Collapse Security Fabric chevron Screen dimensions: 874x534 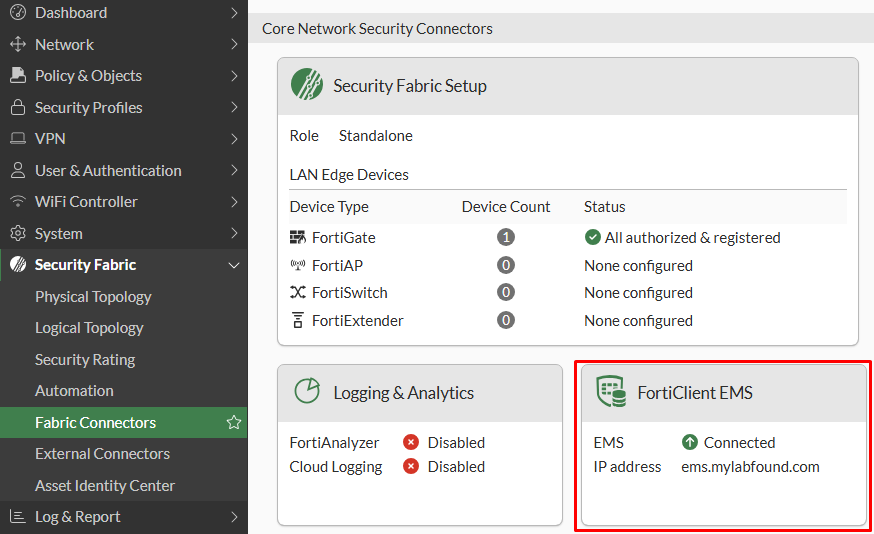[x=234, y=265]
